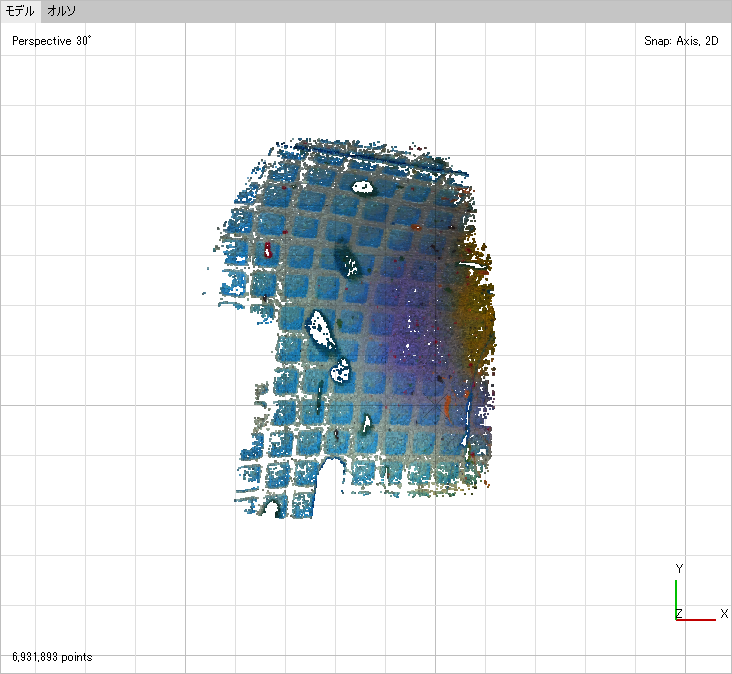The height and width of the screenshot is (674, 732).
Task: Switch to the モデル tab
Action: [20, 11]
